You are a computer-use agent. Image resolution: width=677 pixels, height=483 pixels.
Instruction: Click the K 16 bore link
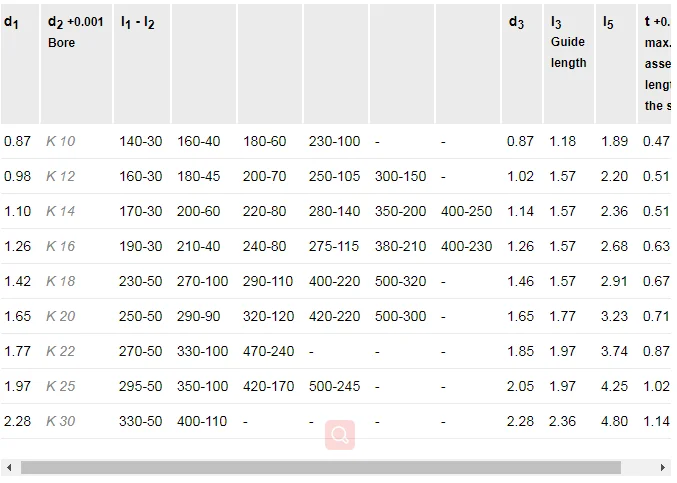tap(60, 246)
